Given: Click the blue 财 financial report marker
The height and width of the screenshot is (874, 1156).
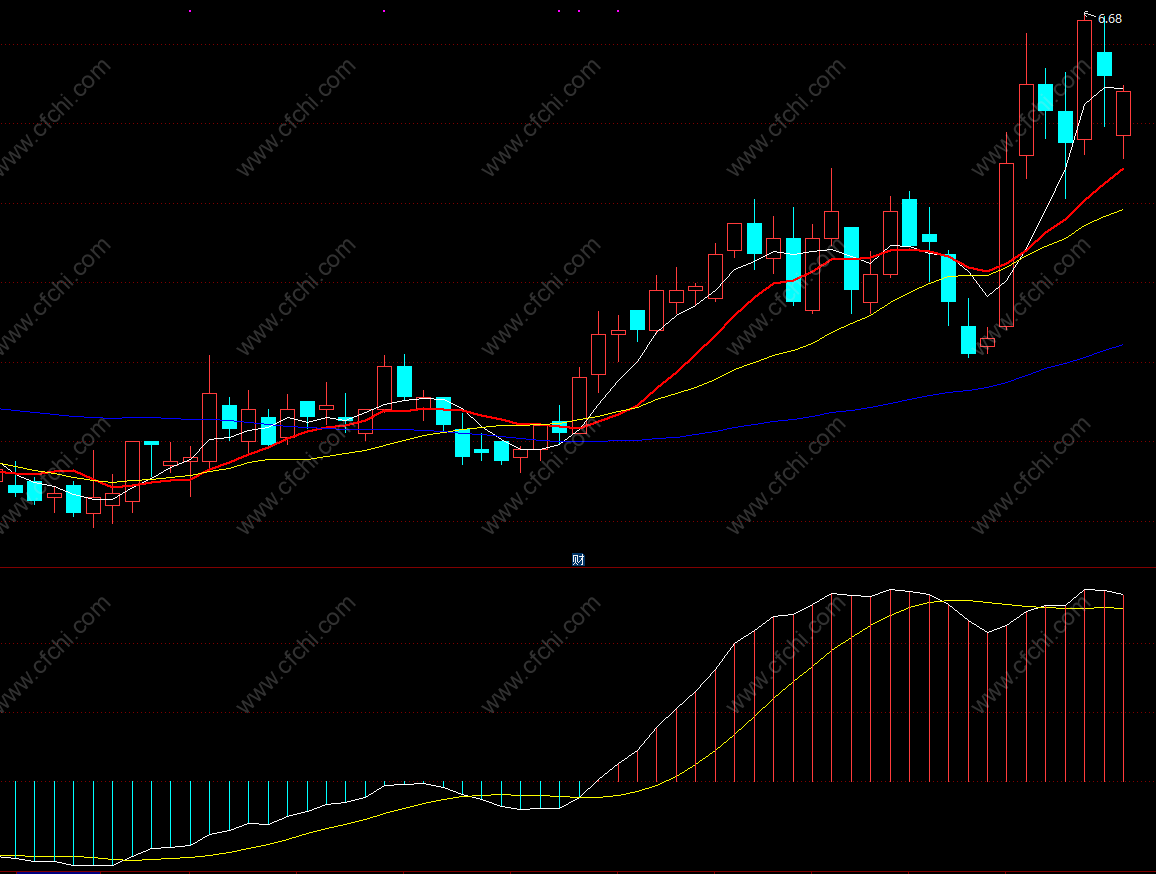Looking at the screenshot, I should 578,560.
